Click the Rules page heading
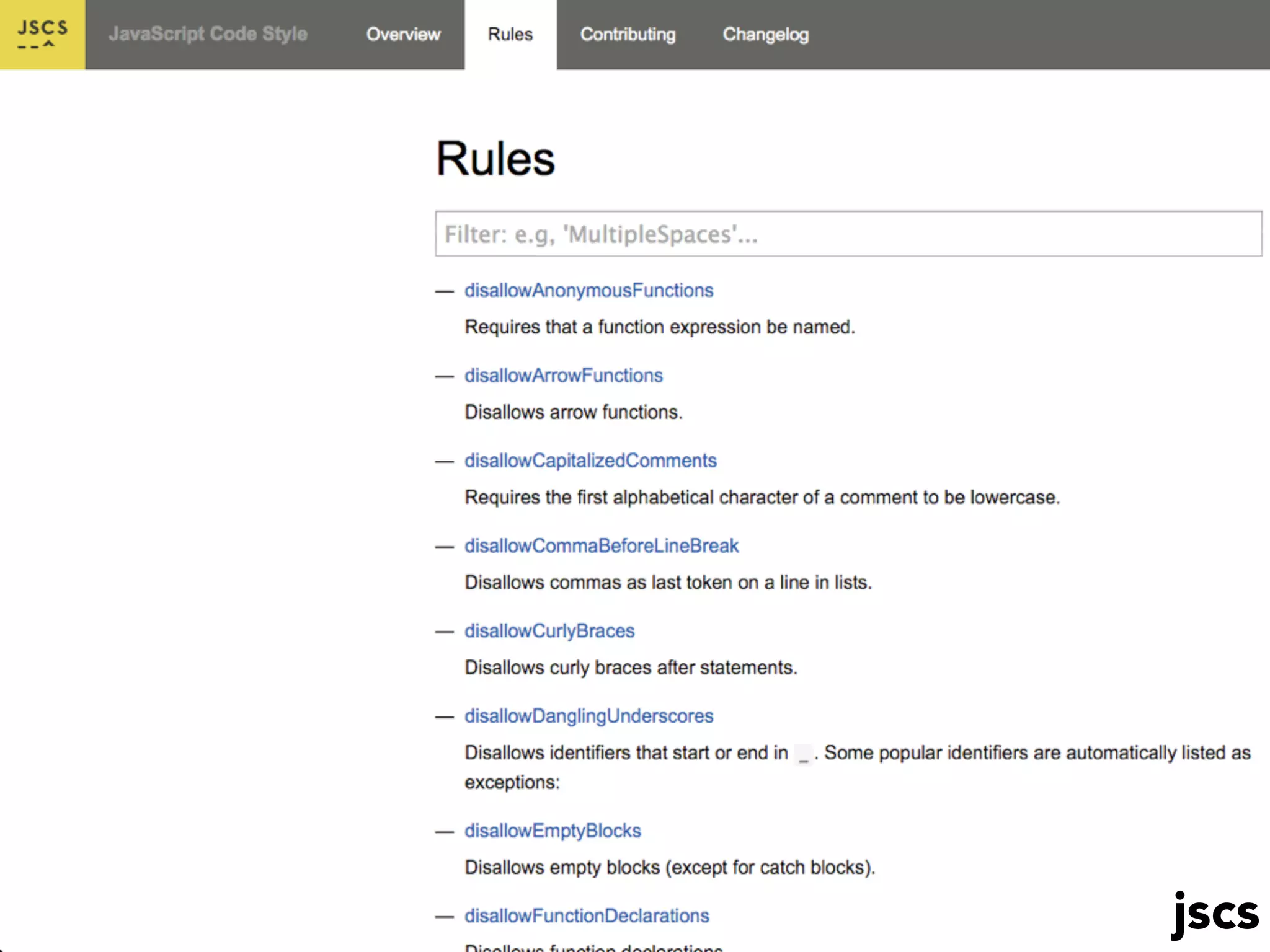 click(495, 159)
